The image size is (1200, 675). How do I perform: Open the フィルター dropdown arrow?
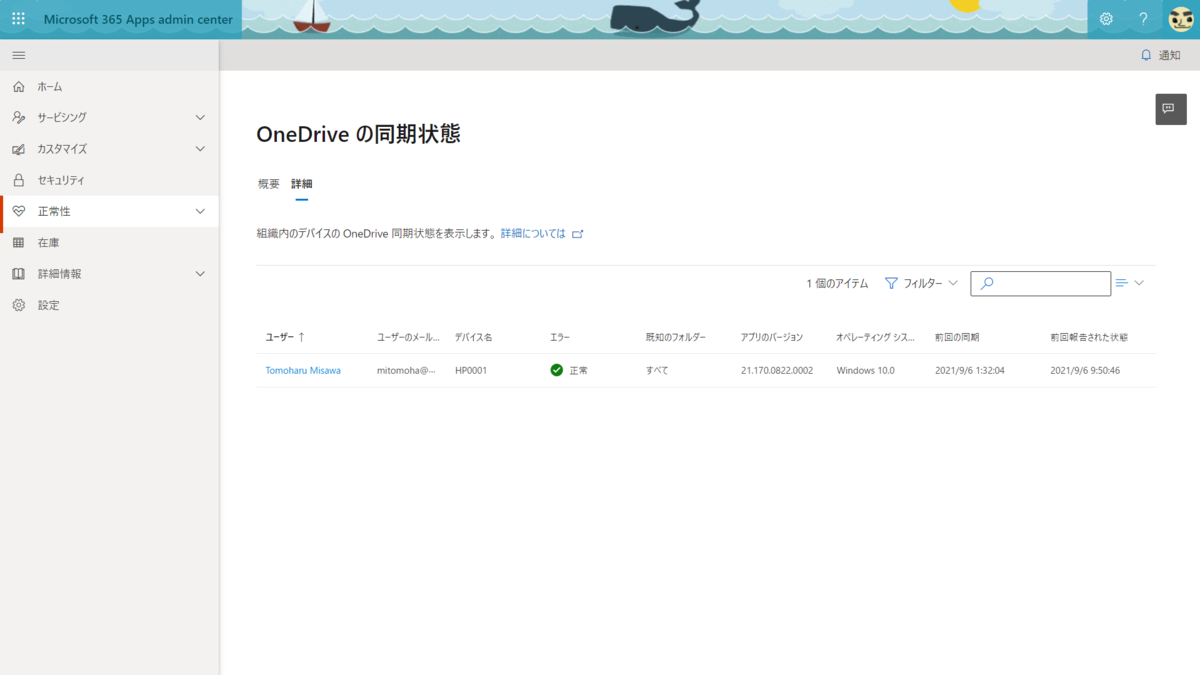[953, 283]
